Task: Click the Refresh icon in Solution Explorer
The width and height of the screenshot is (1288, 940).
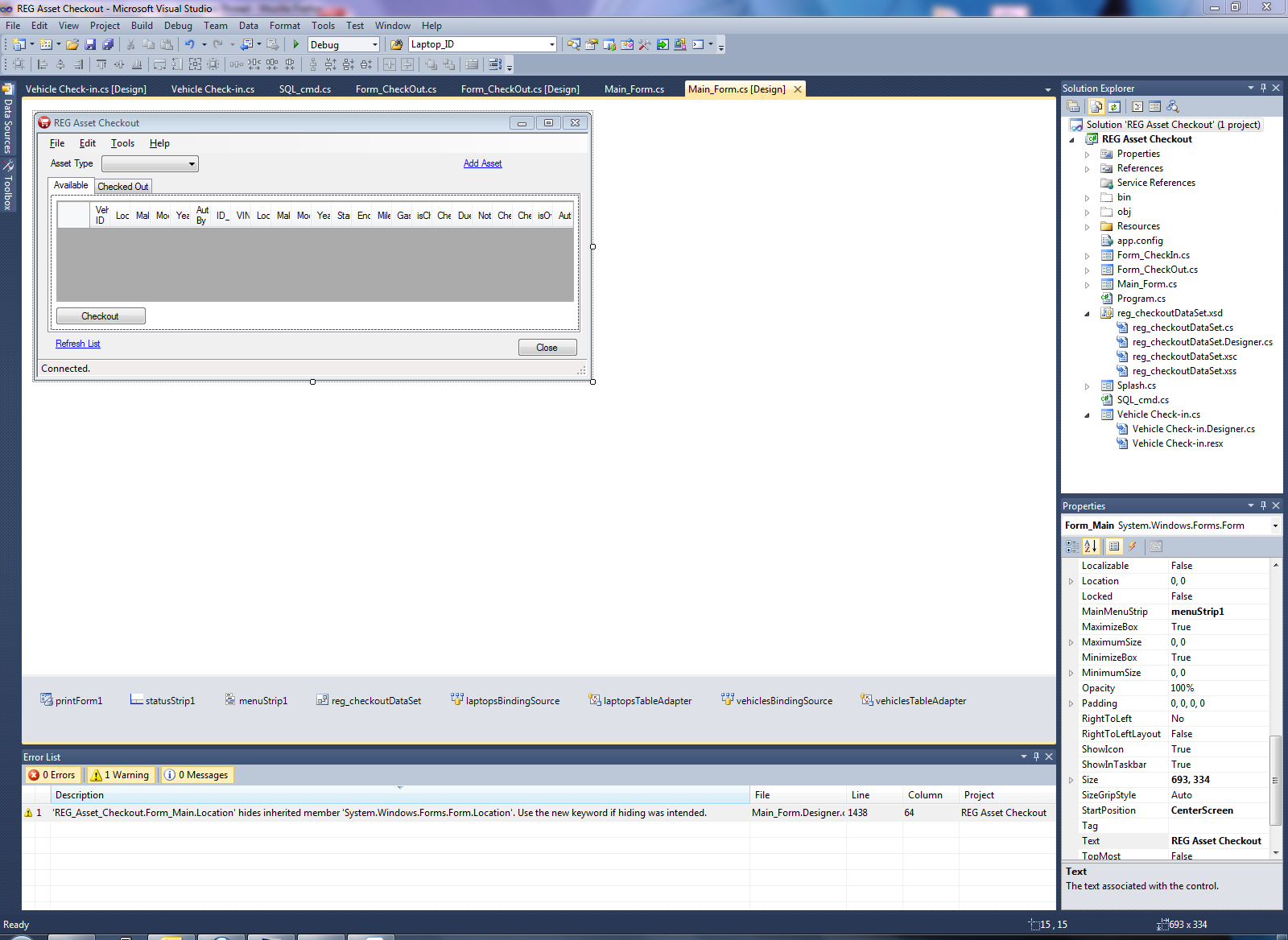Action: point(1114,106)
